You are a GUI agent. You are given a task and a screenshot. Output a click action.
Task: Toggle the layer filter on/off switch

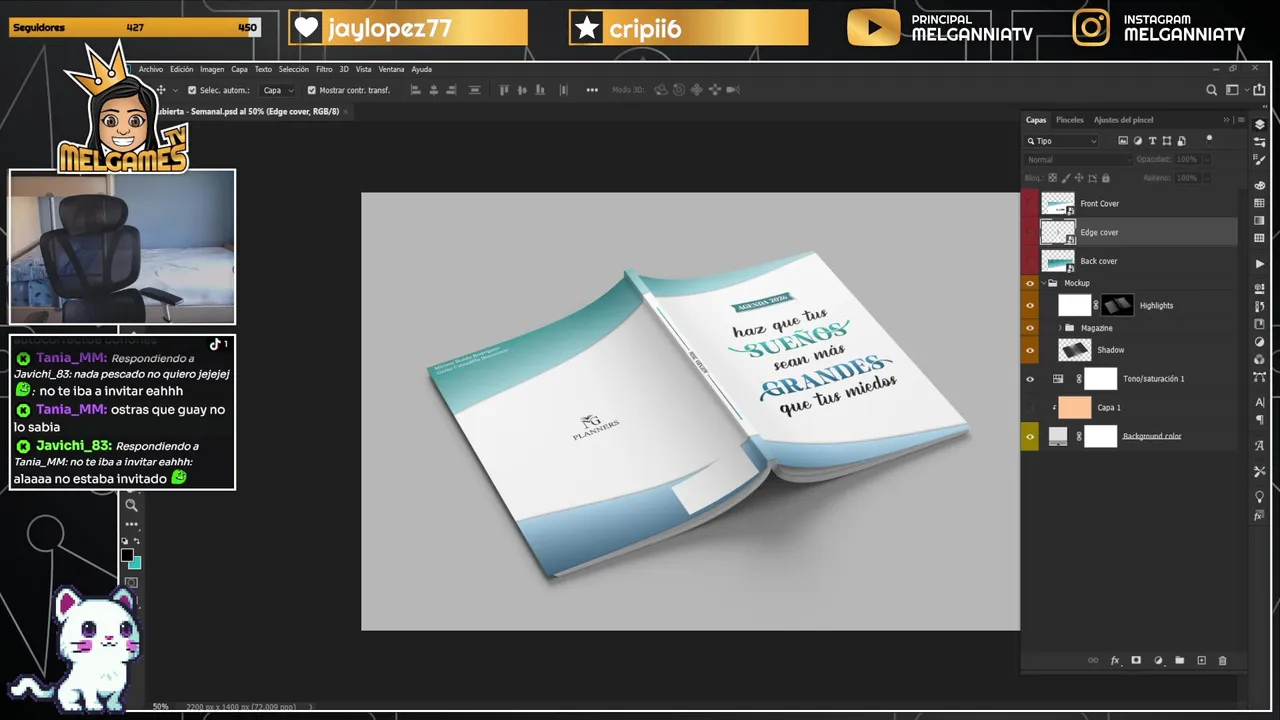point(1209,140)
